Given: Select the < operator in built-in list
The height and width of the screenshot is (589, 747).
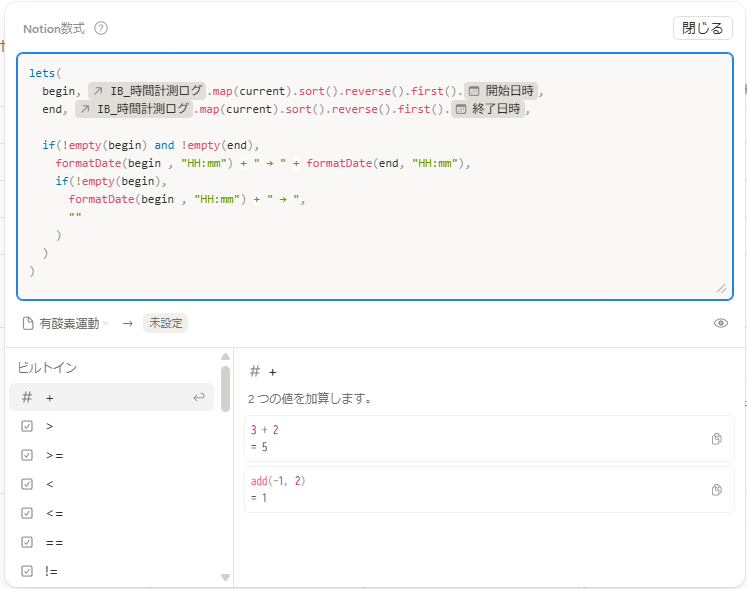Looking at the screenshot, I should coord(111,484).
